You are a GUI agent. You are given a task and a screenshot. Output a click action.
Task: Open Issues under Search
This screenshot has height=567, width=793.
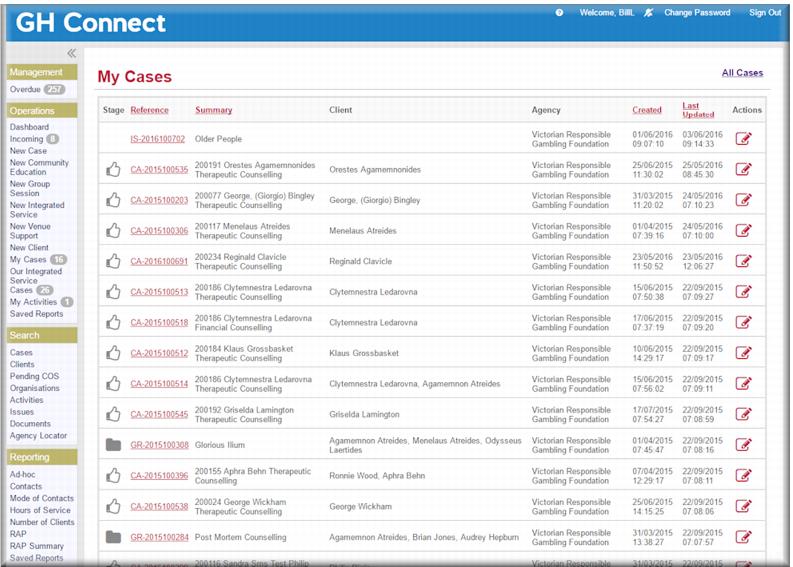tap(22, 412)
